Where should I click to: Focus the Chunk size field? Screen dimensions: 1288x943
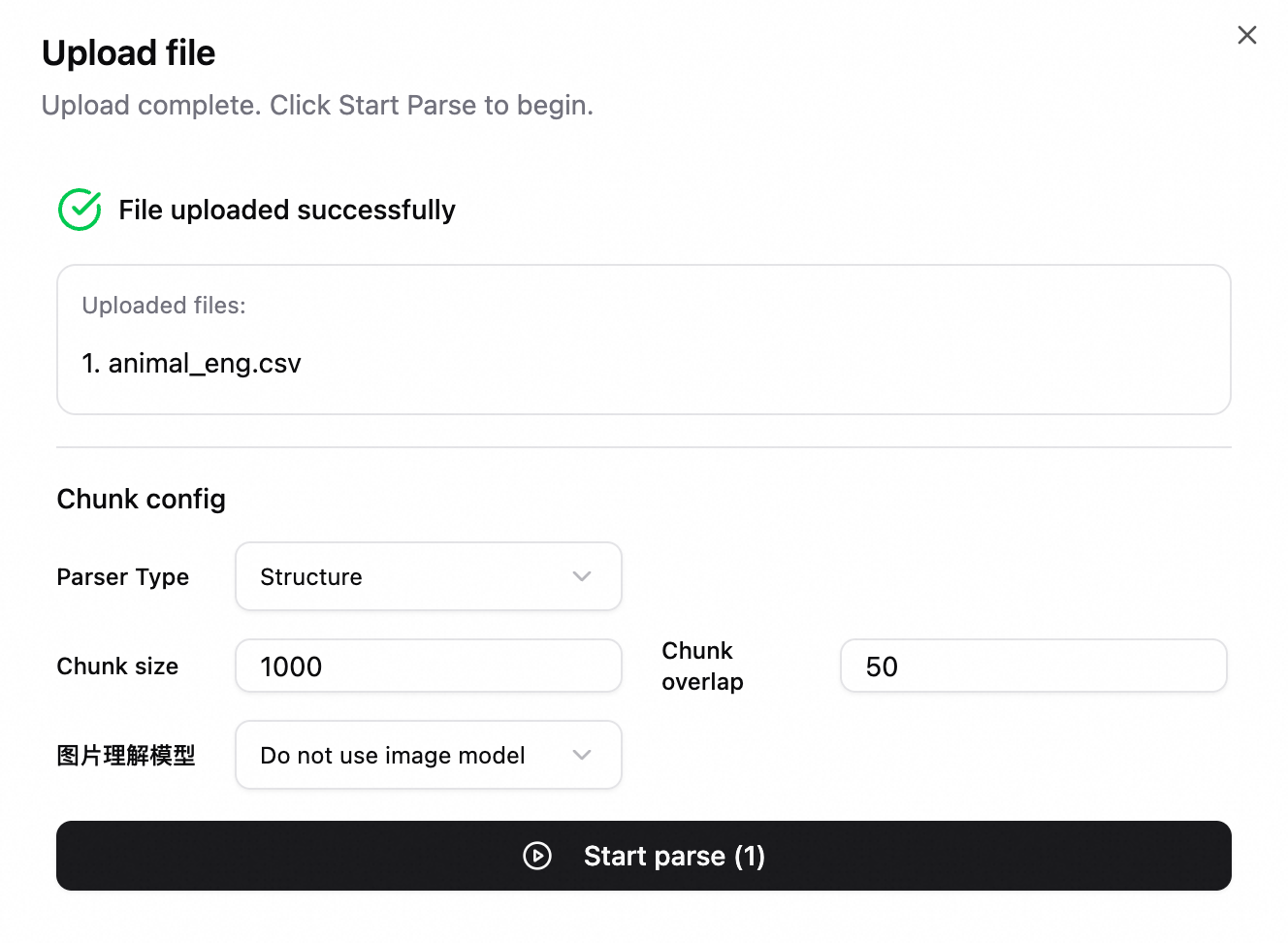[428, 667]
